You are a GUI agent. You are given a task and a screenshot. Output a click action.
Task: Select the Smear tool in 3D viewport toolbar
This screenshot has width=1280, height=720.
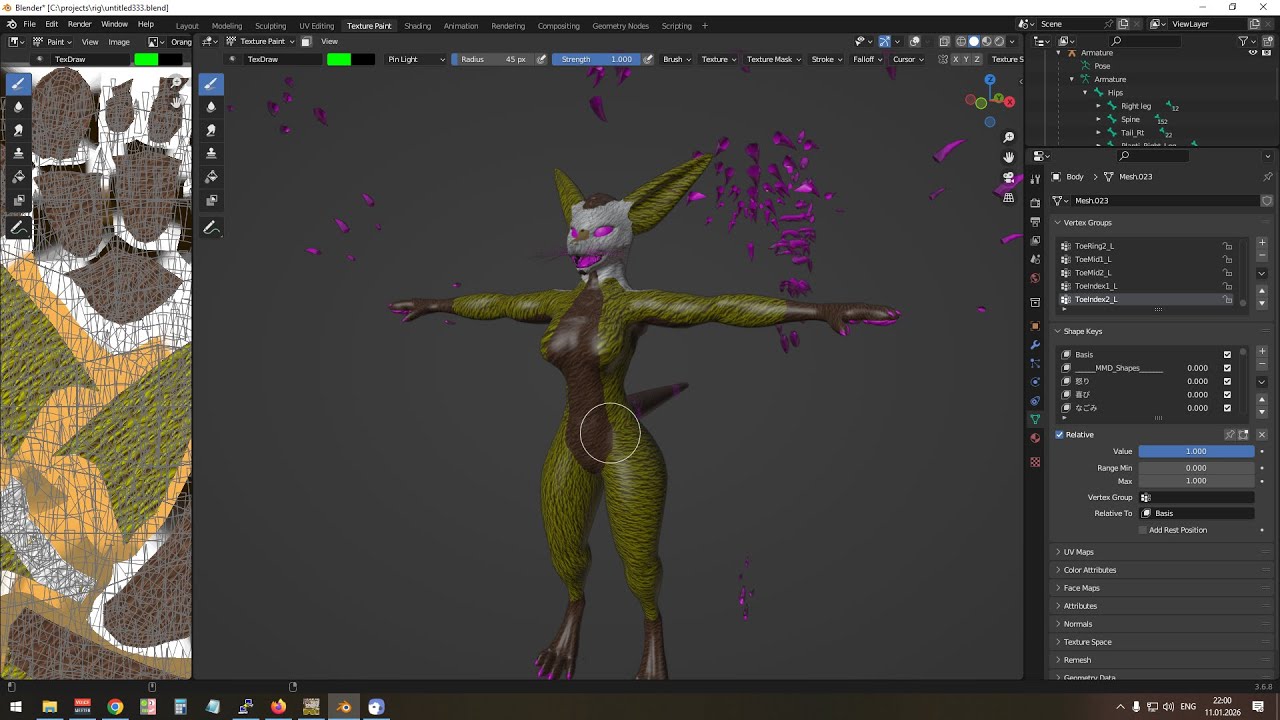click(211, 130)
